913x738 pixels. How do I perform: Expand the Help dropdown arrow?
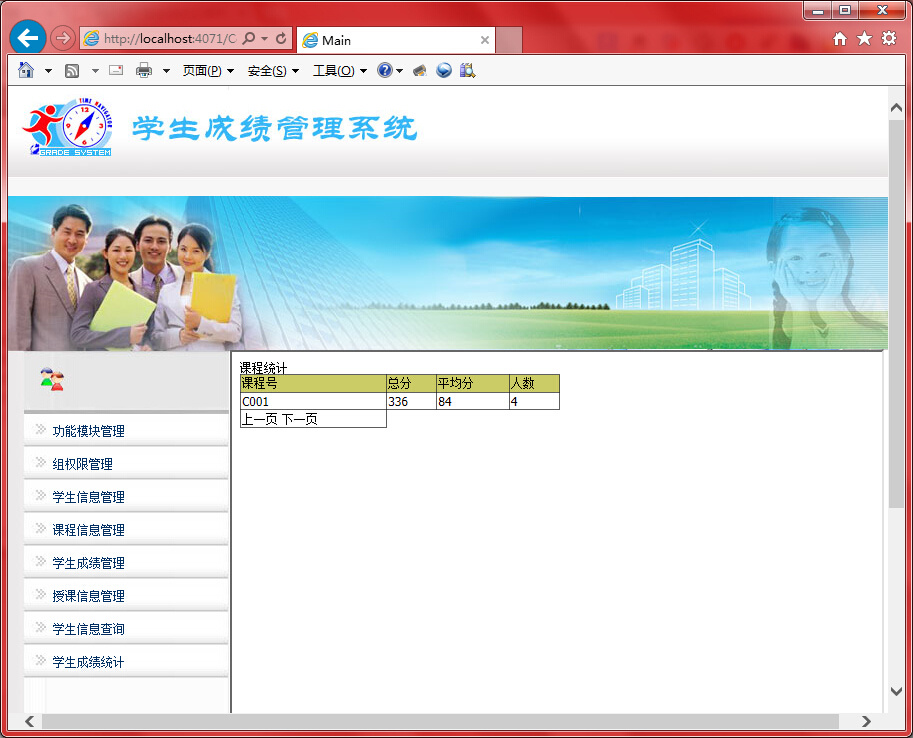[399, 71]
